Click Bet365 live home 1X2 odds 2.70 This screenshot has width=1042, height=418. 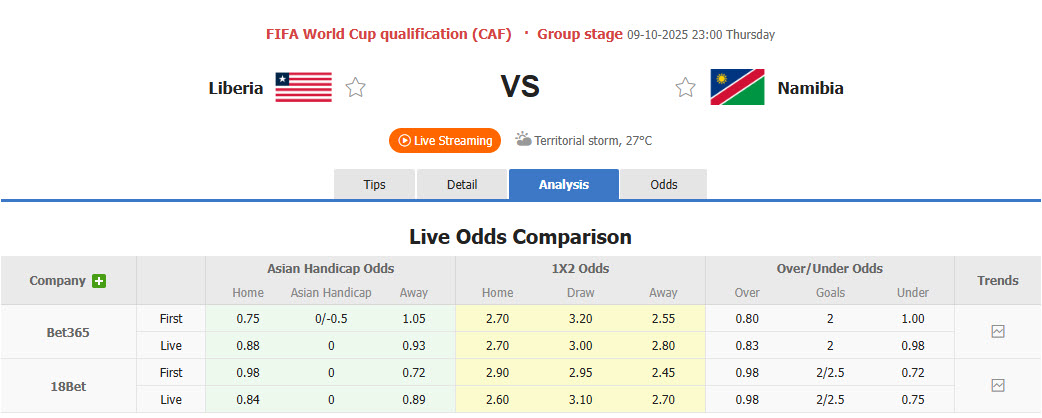497,345
